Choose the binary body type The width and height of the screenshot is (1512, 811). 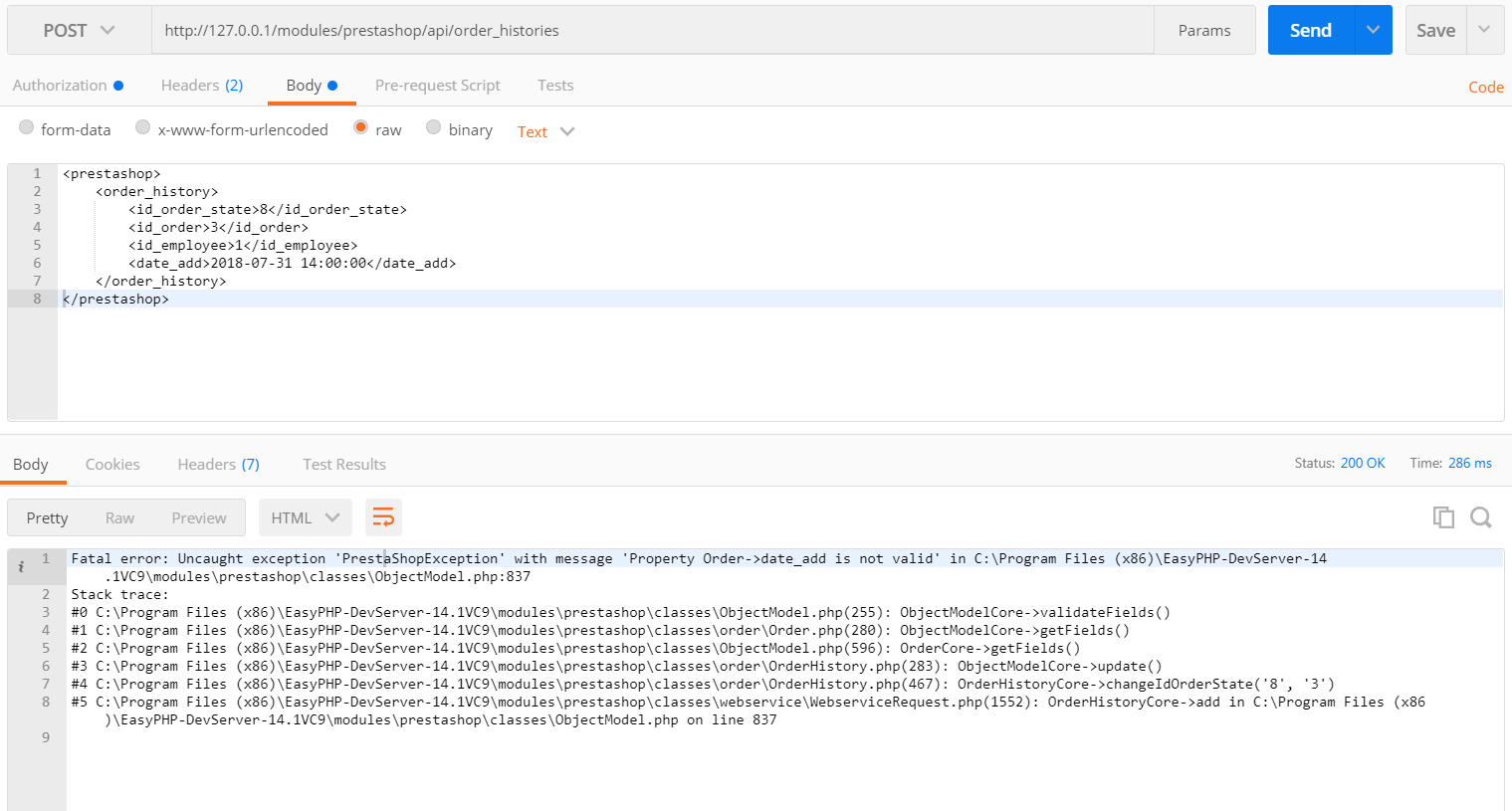[x=434, y=128]
